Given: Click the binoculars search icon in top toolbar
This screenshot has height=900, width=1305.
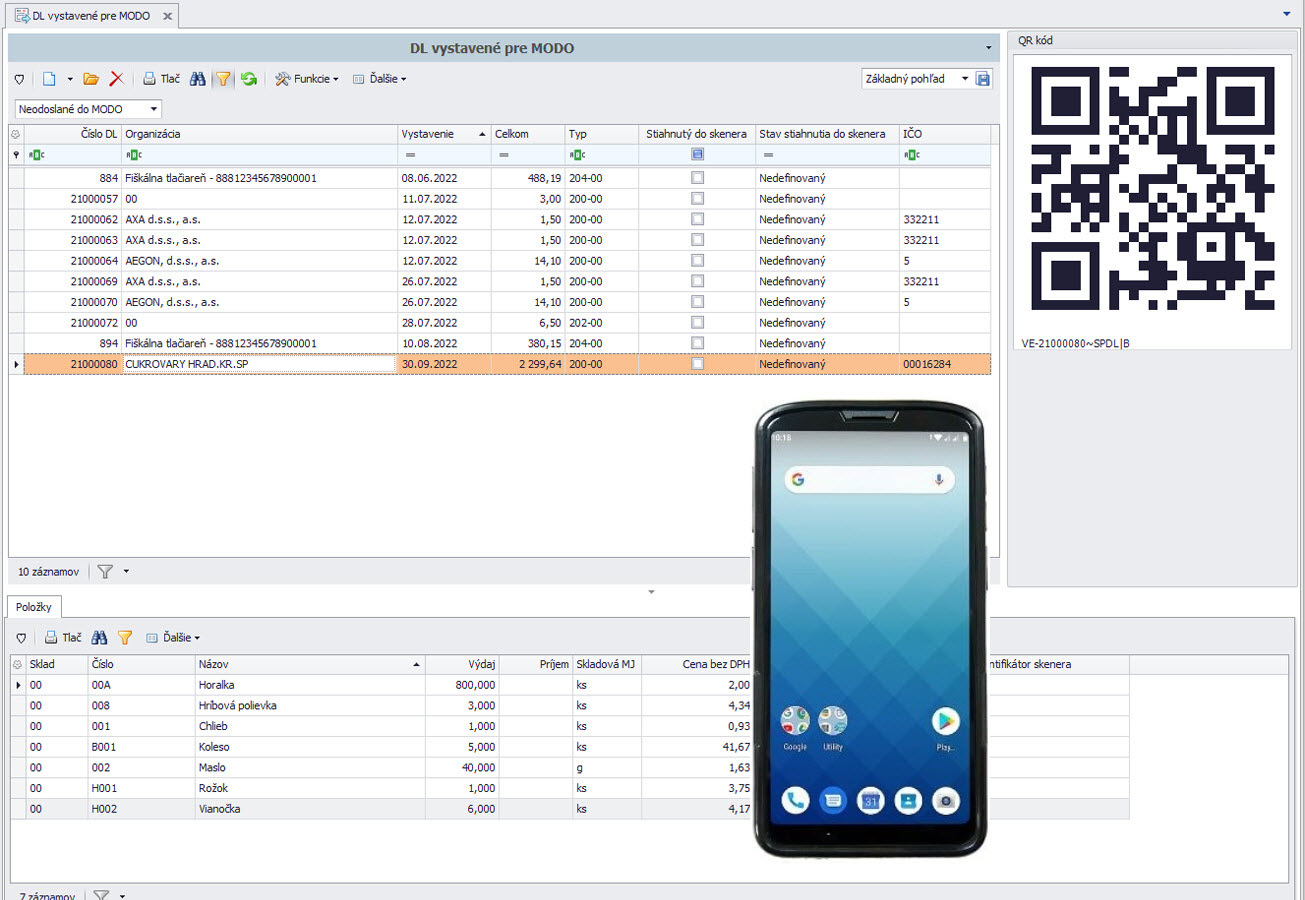Looking at the screenshot, I should [x=198, y=79].
